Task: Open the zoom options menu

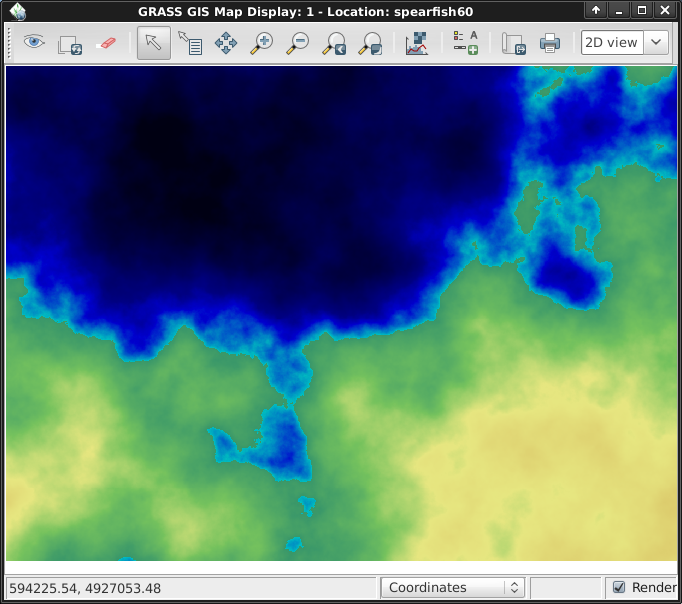Action: [370, 43]
